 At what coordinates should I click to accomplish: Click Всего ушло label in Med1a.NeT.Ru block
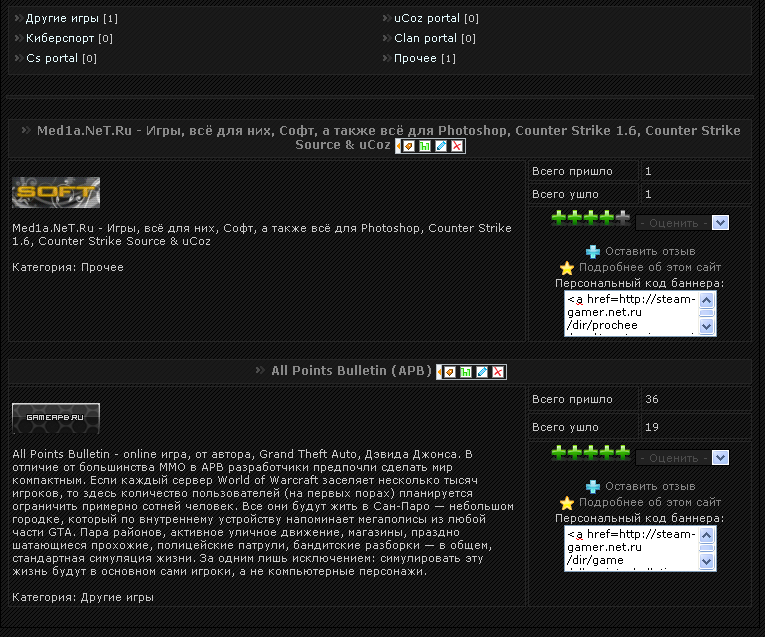pyautogui.click(x=565, y=194)
